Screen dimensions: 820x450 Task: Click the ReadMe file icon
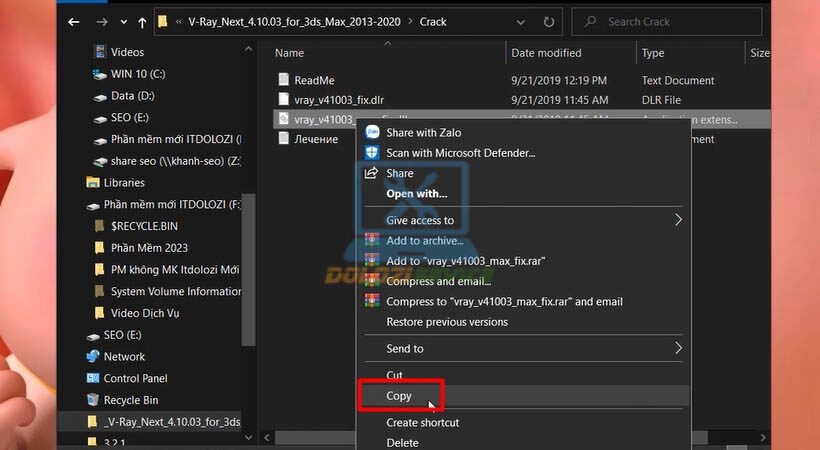point(283,80)
